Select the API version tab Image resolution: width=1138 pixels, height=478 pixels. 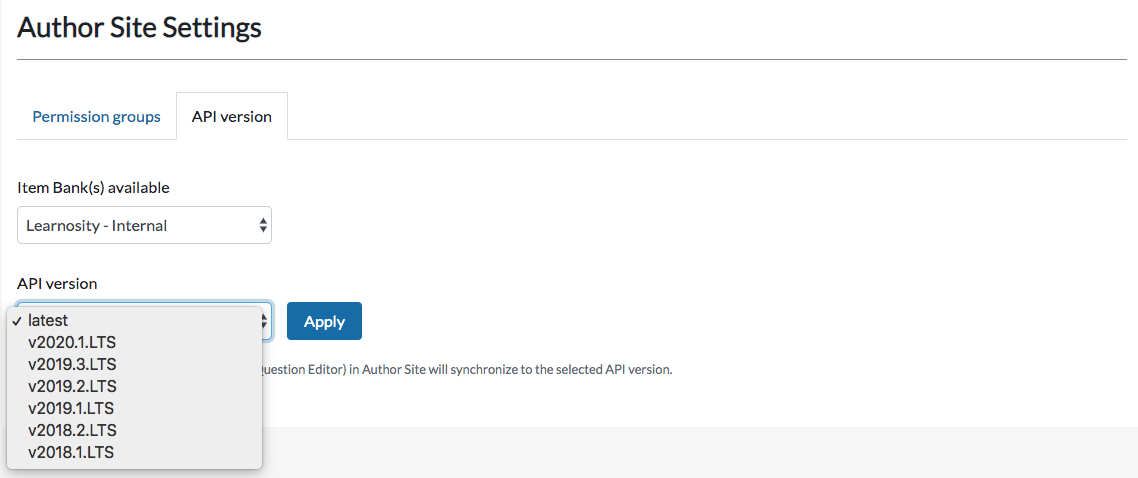232,116
